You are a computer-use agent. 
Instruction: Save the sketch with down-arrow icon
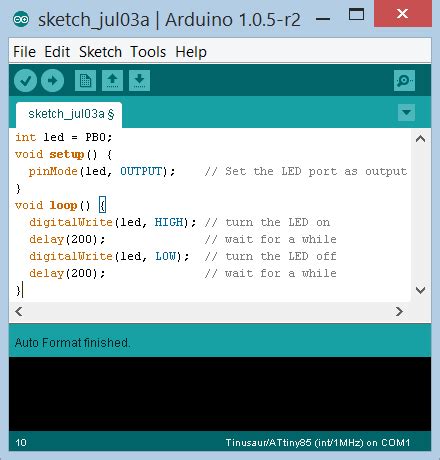point(139,80)
